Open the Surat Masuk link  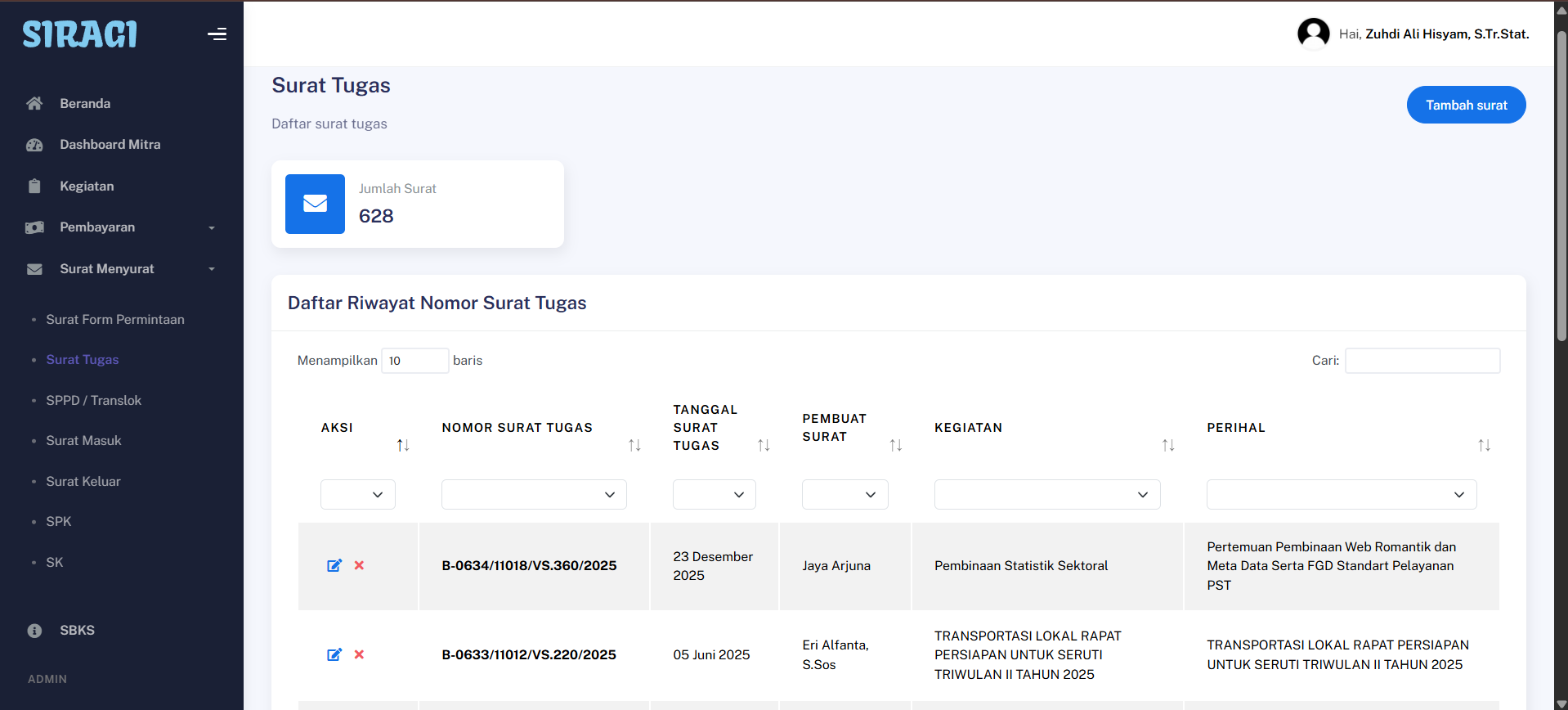tap(83, 441)
